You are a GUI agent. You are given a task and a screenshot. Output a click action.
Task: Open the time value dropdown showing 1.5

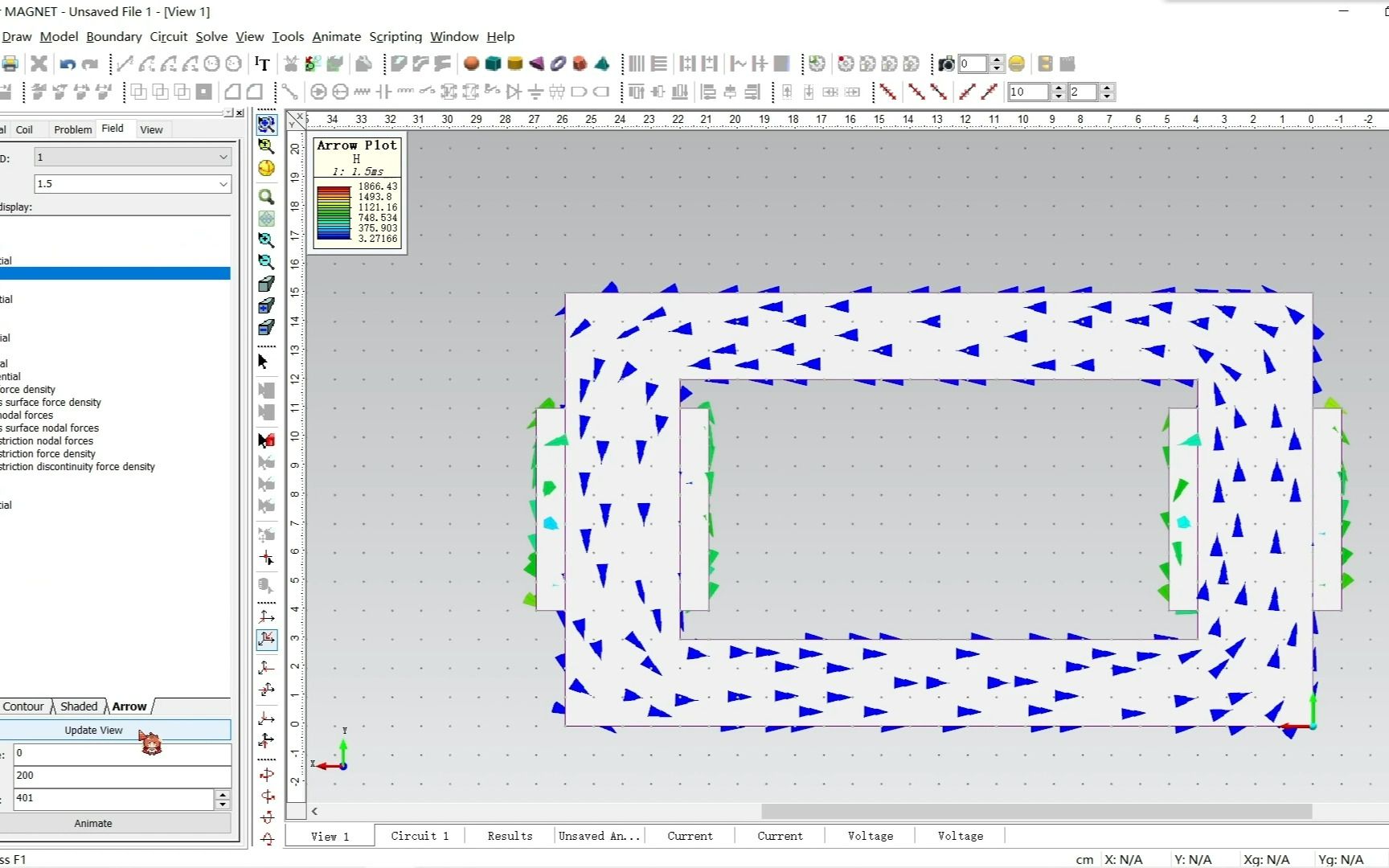pos(223,184)
